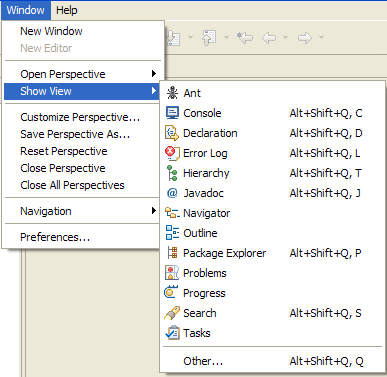Show the Console view
The width and height of the screenshot is (387, 377).
click(272, 113)
